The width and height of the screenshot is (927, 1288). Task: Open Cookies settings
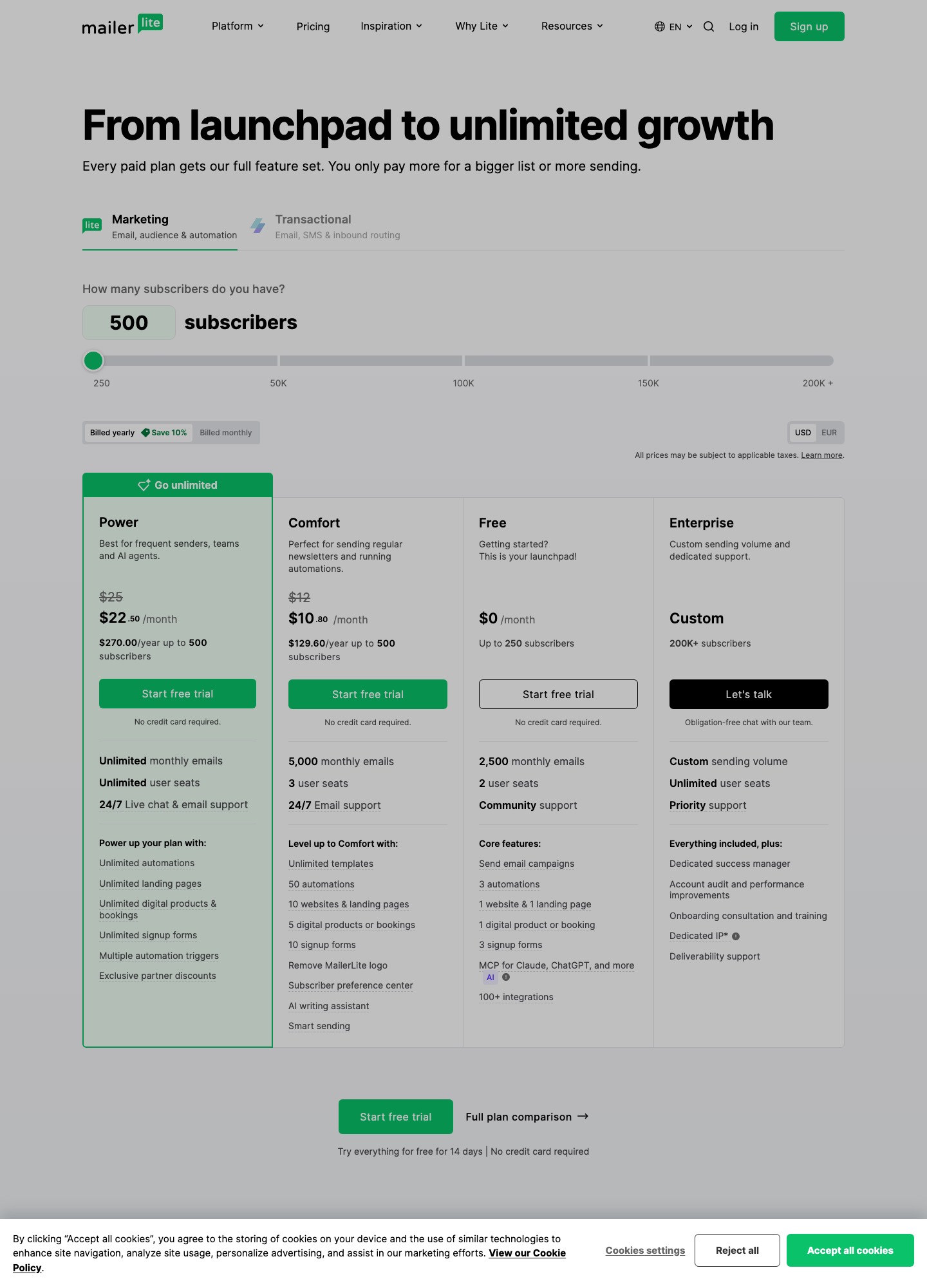coord(645,1250)
